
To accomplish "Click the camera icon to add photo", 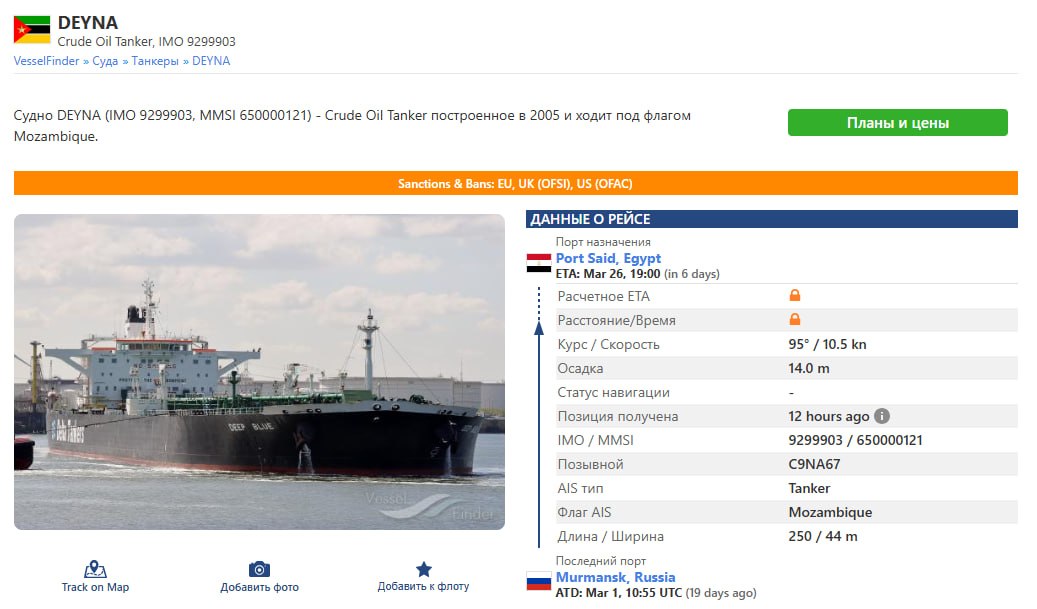I will click(x=259, y=569).
